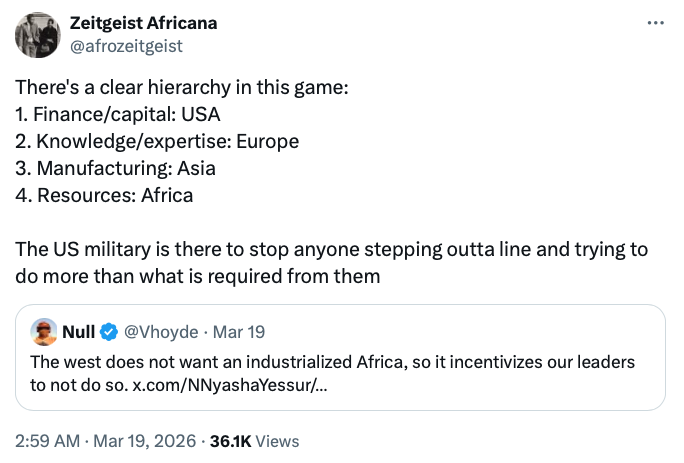Click the 'Finance/capital: USA' line

pyautogui.click(x=118, y=114)
